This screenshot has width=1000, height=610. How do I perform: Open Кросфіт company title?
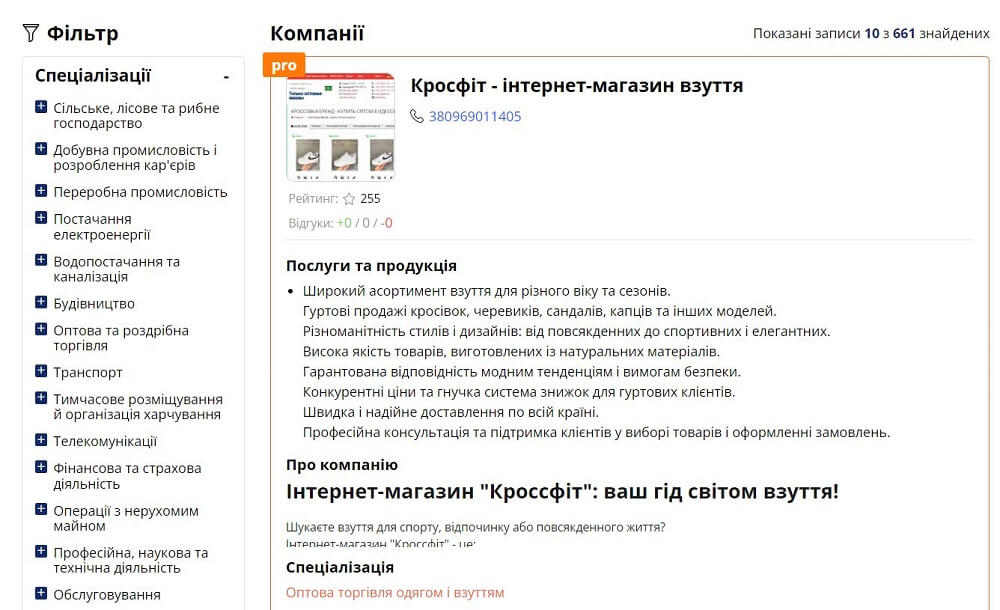click(577, 86)
